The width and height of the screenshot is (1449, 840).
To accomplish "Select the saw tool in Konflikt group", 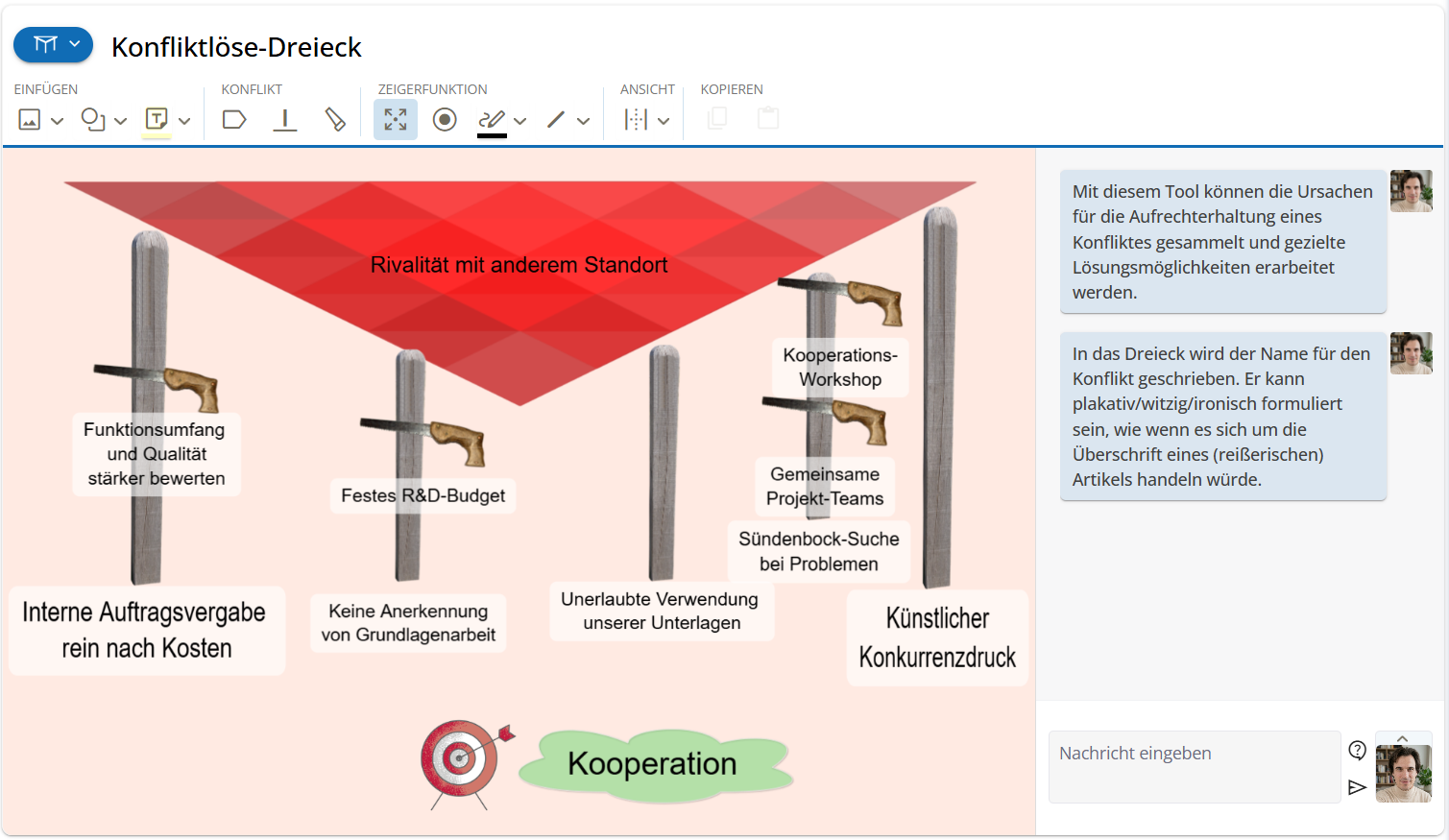I will [x=335, y=120].
